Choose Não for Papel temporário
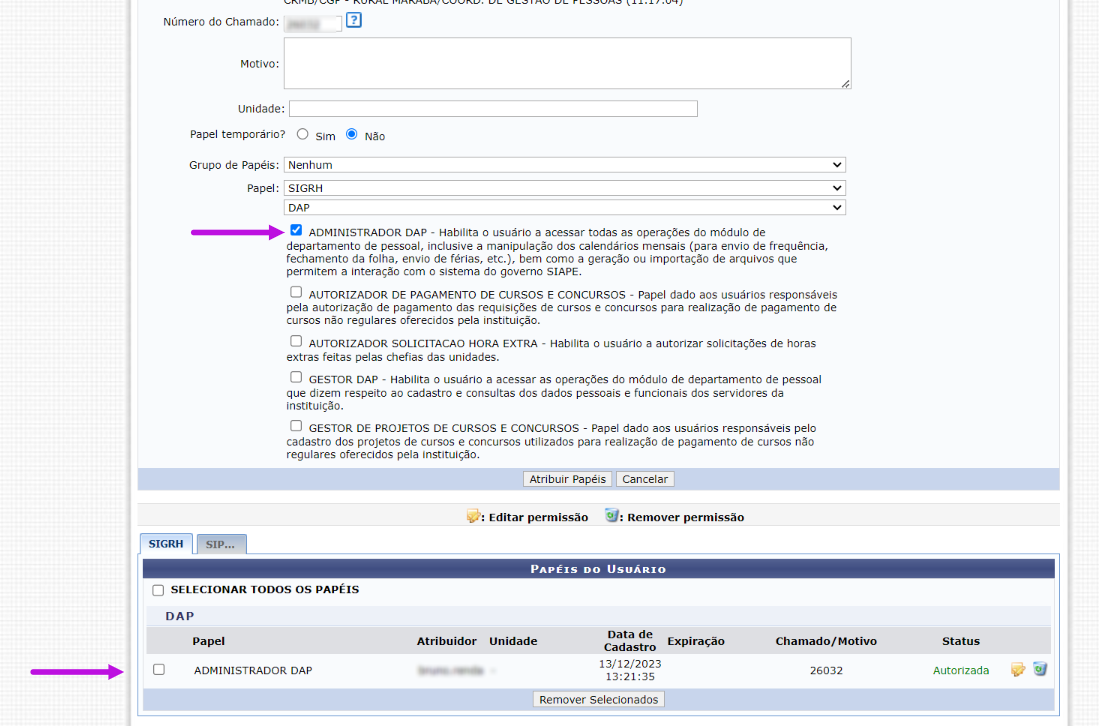Screen dimensions: 1099x726 click(352, 134)
